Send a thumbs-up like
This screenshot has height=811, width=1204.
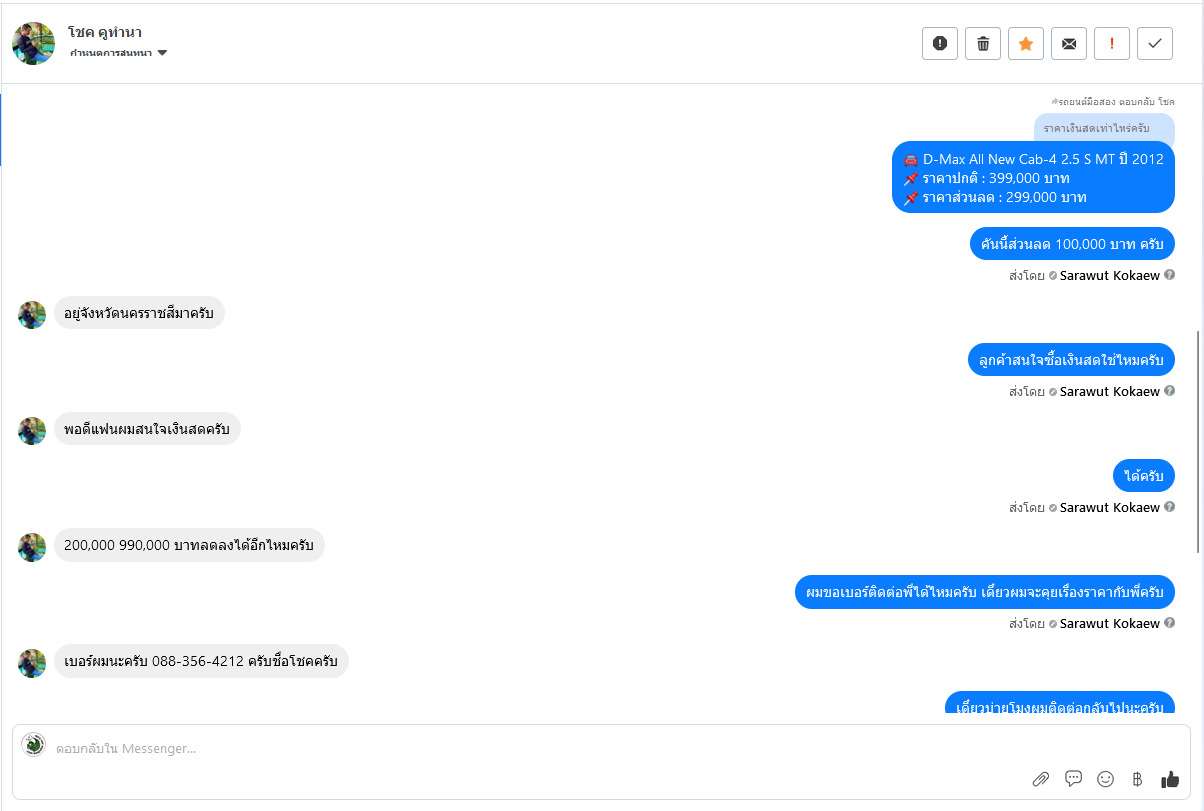pyautogui.click(x=1170, y=778)
